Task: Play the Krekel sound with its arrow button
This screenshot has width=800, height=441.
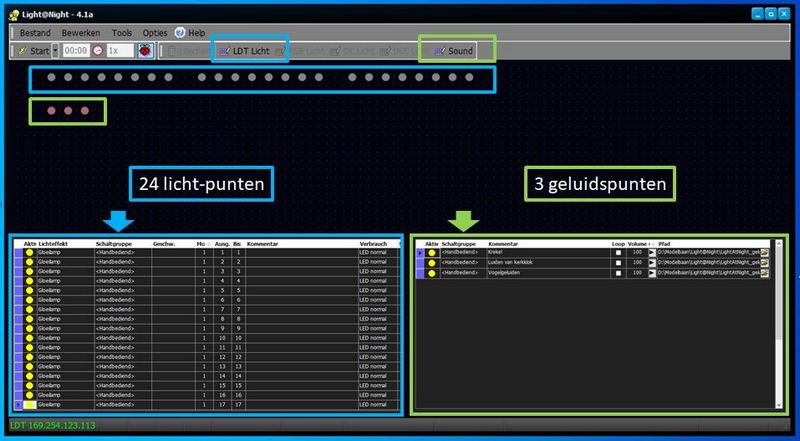Action: (652, 253)
